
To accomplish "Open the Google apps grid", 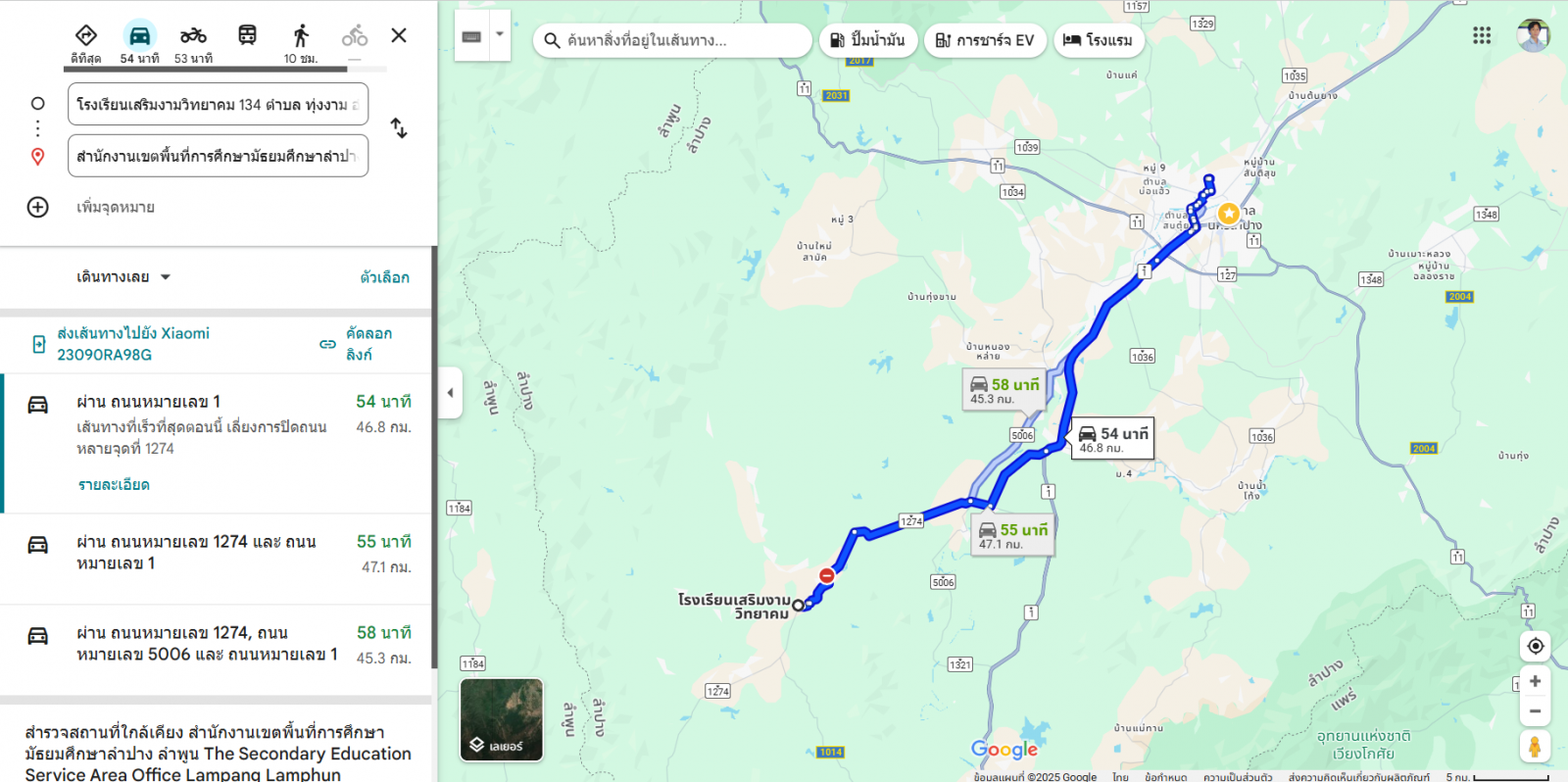I will 1482,35.
